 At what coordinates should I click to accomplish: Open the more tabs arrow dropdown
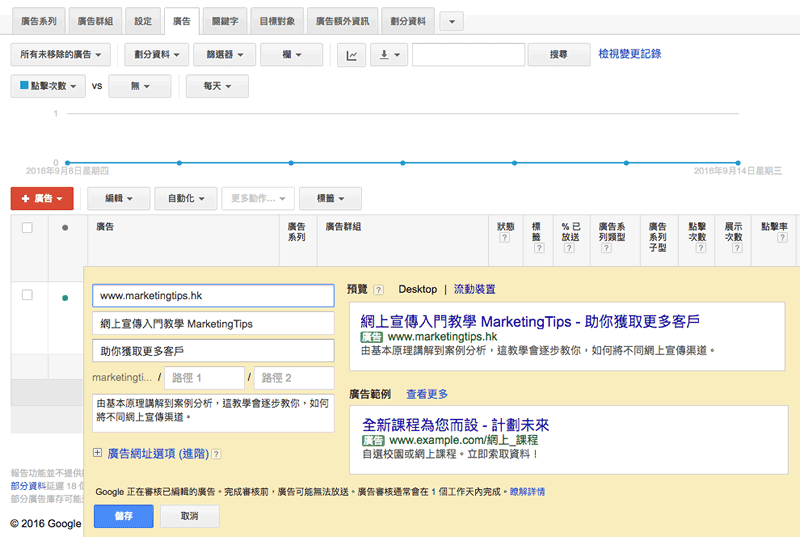[x=452, y=22]
